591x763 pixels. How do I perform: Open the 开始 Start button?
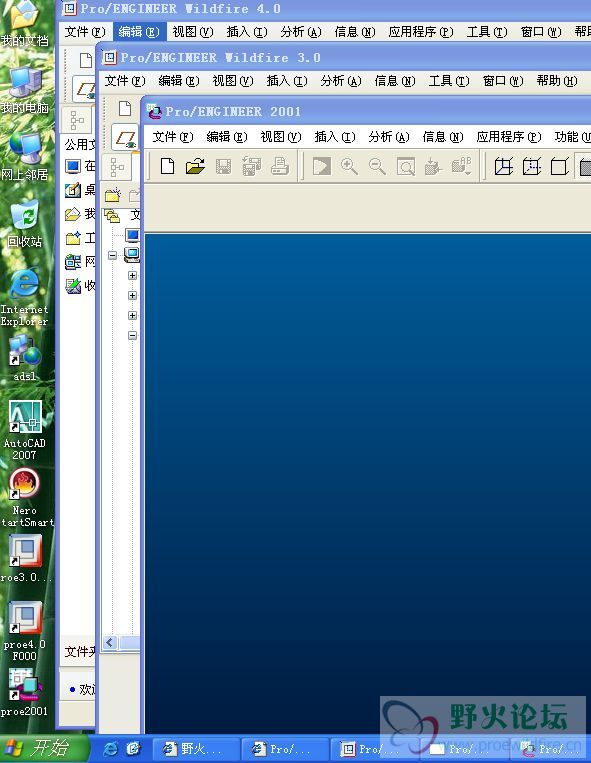tap(45, 748)
